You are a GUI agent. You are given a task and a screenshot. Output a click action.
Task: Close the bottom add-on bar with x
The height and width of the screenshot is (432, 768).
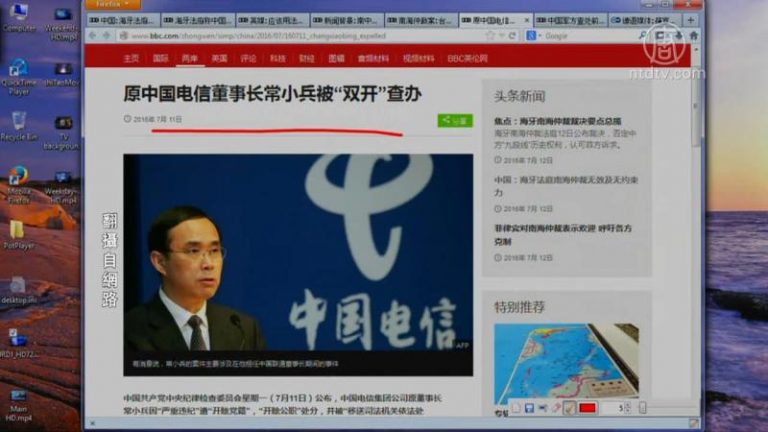tap(93, 423)
